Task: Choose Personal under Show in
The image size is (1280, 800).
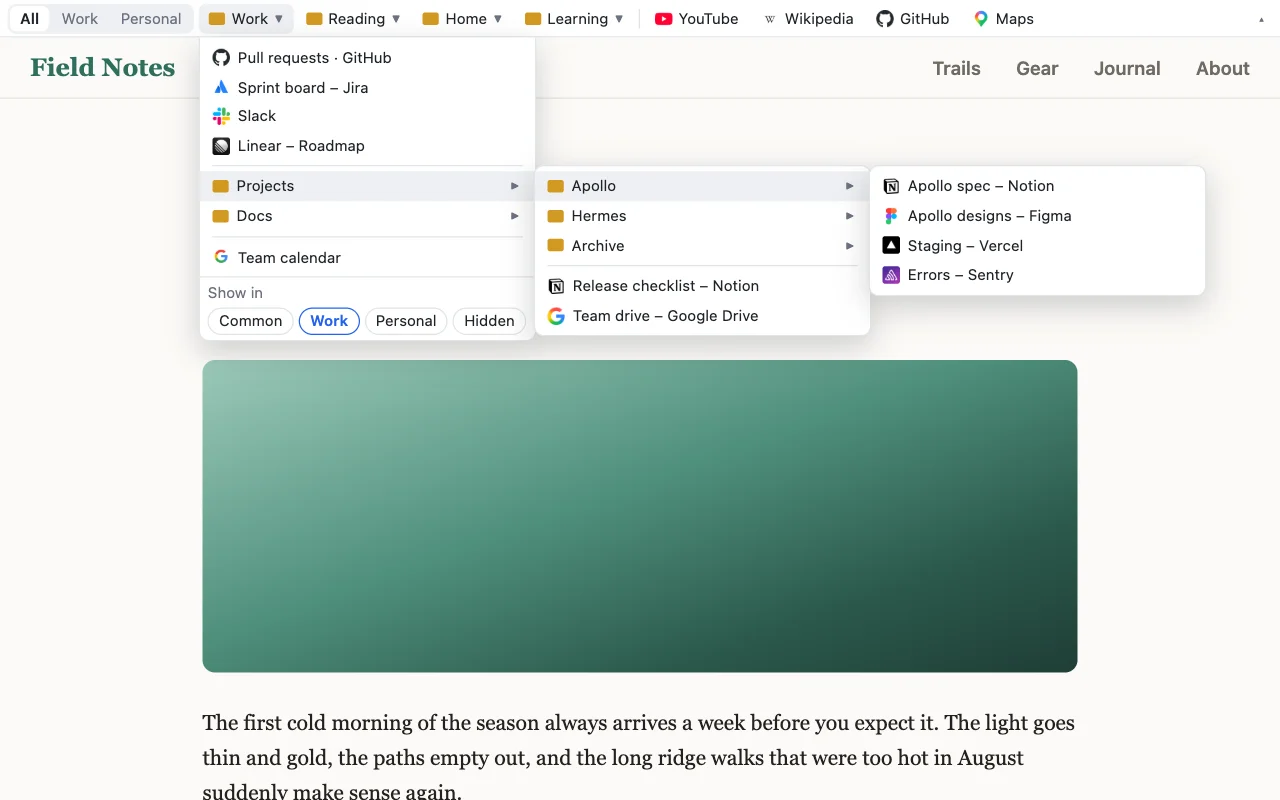Action: [406, 321]
